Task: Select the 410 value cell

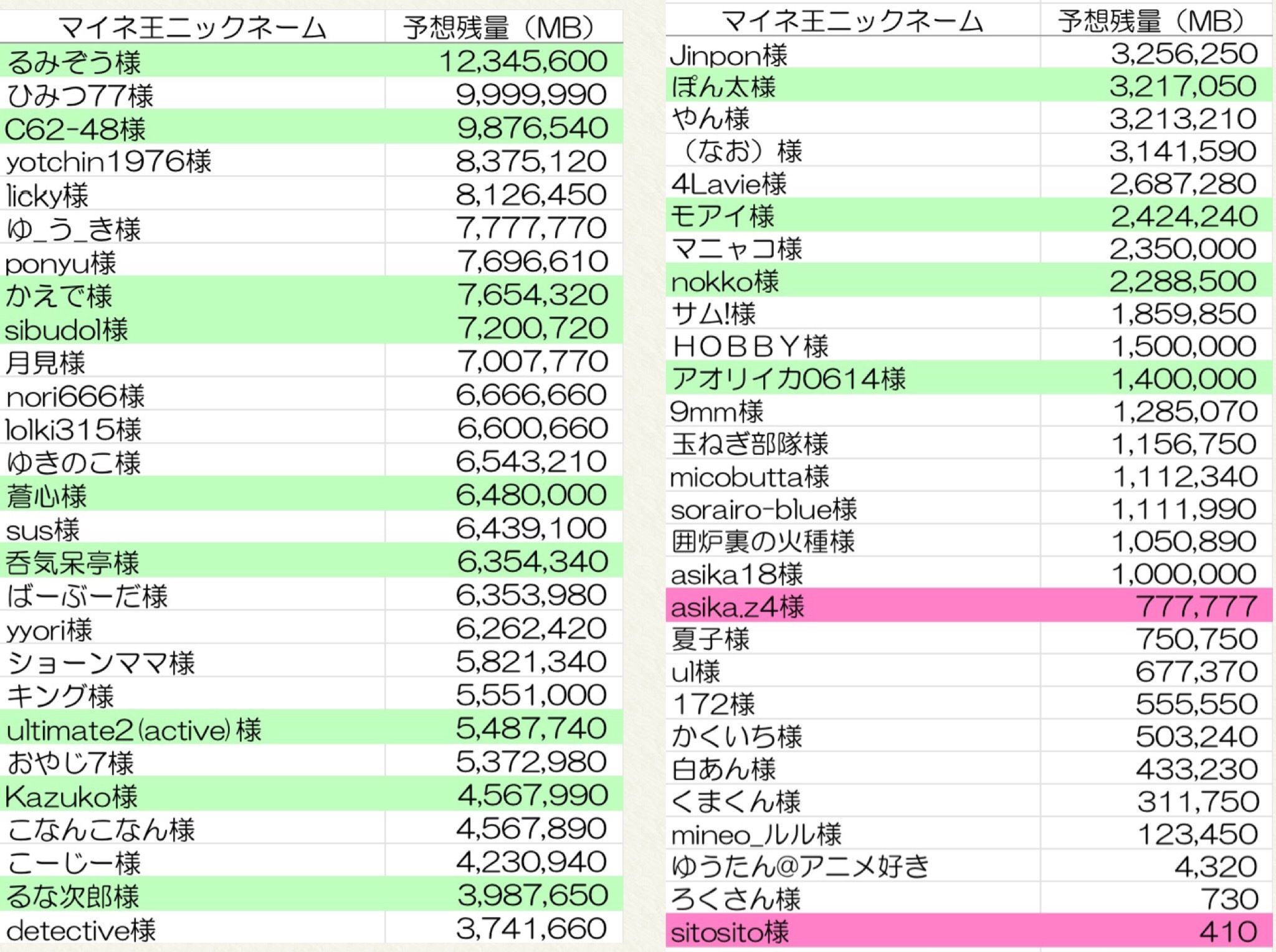Action: point(1227,932)
